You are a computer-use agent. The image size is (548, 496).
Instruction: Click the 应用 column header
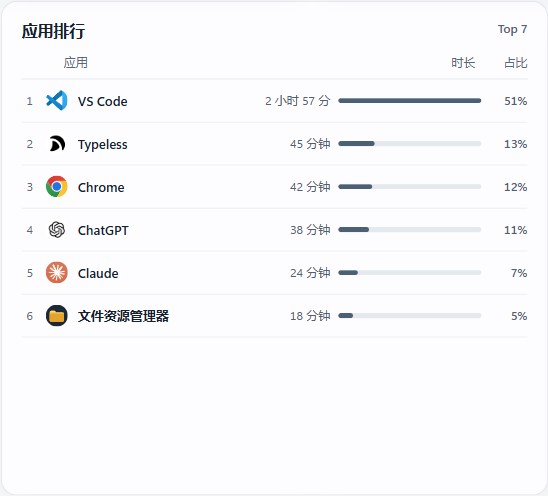coord(75,63)
